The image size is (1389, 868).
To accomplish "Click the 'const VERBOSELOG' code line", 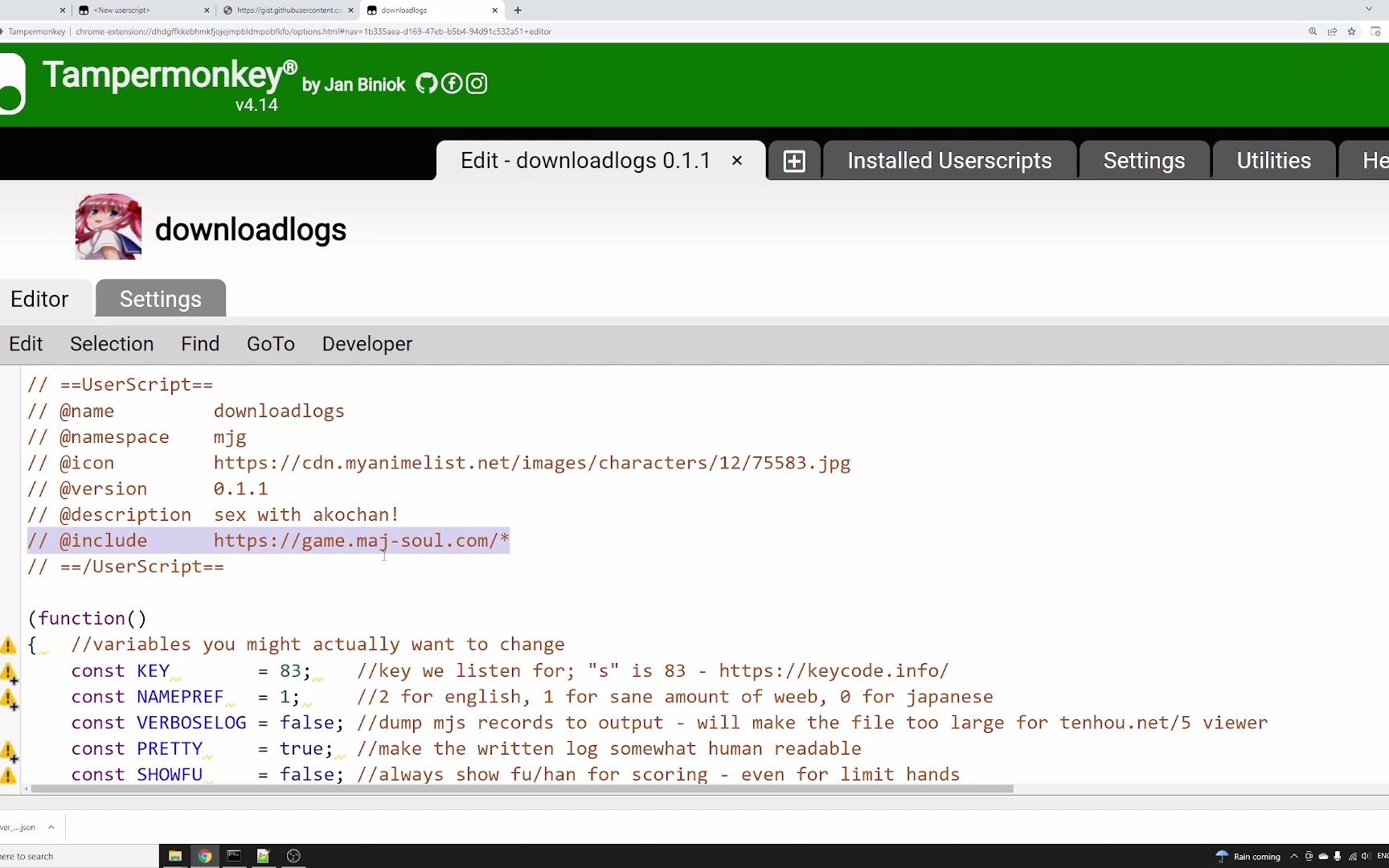I will pos(669,723).
